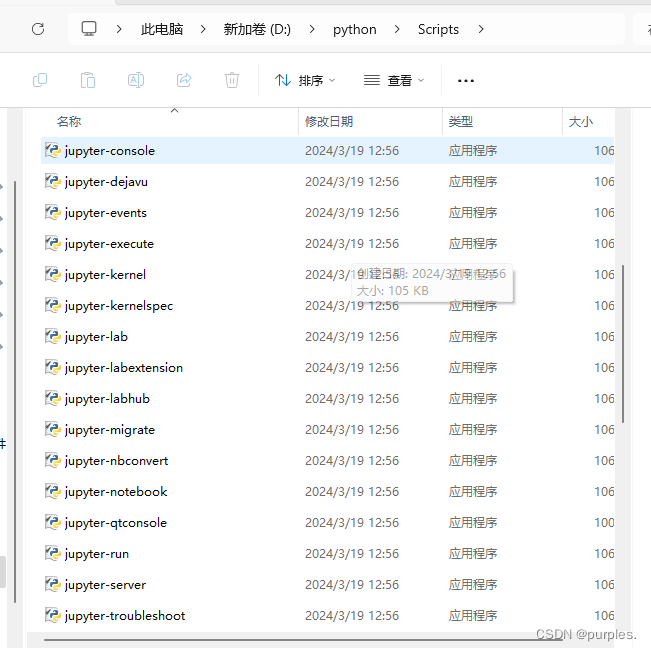Select the jupyter-run file icon

coord(53,553)
